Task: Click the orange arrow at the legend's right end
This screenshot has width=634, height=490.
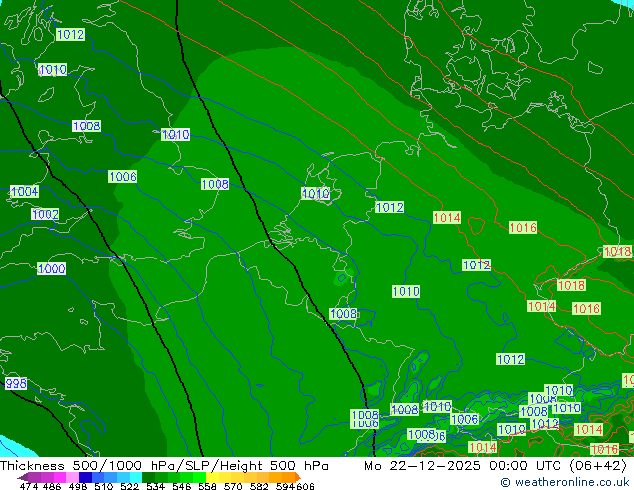Action: pyautogui.click(x=298, y=477)
